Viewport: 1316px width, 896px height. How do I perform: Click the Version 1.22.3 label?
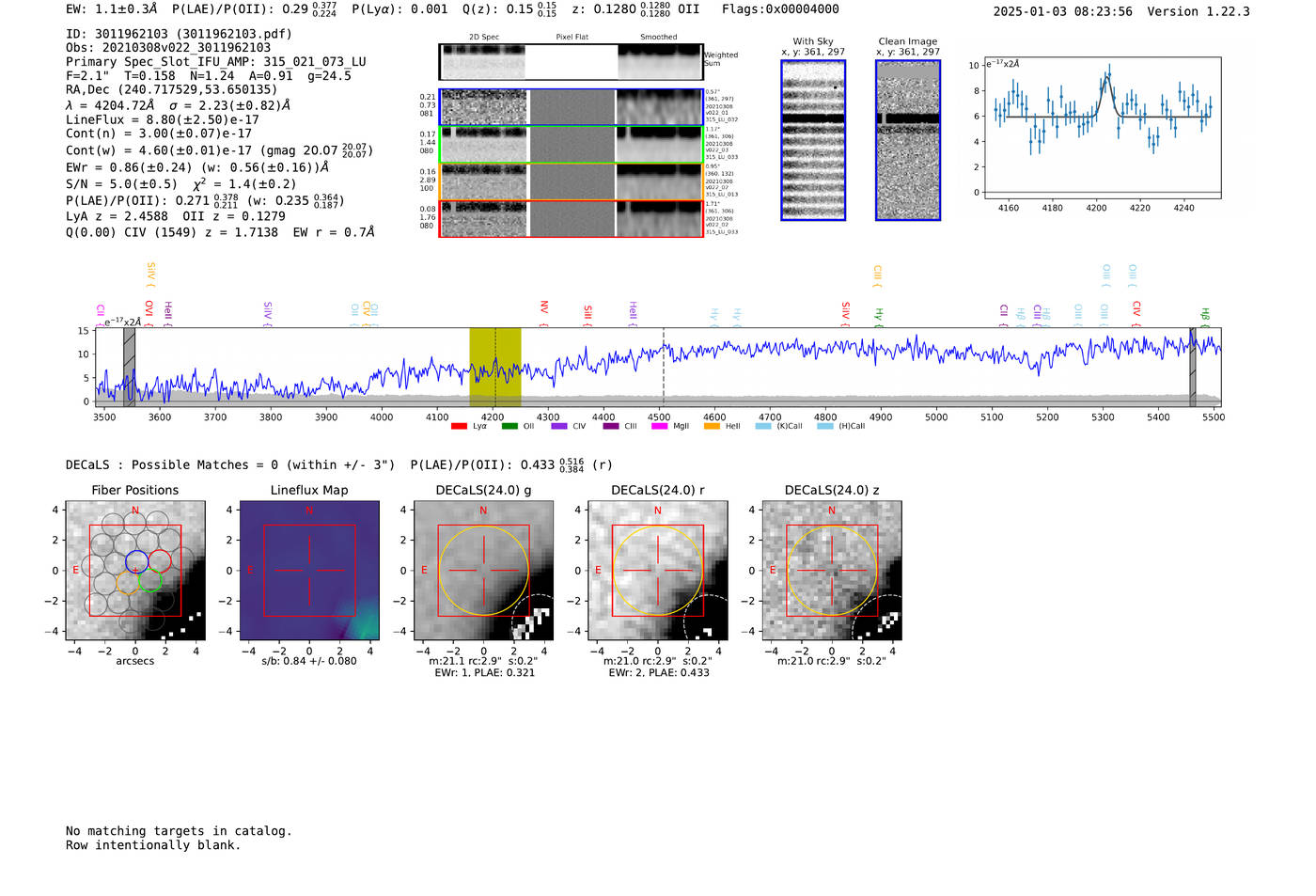tap(1198, 12)
